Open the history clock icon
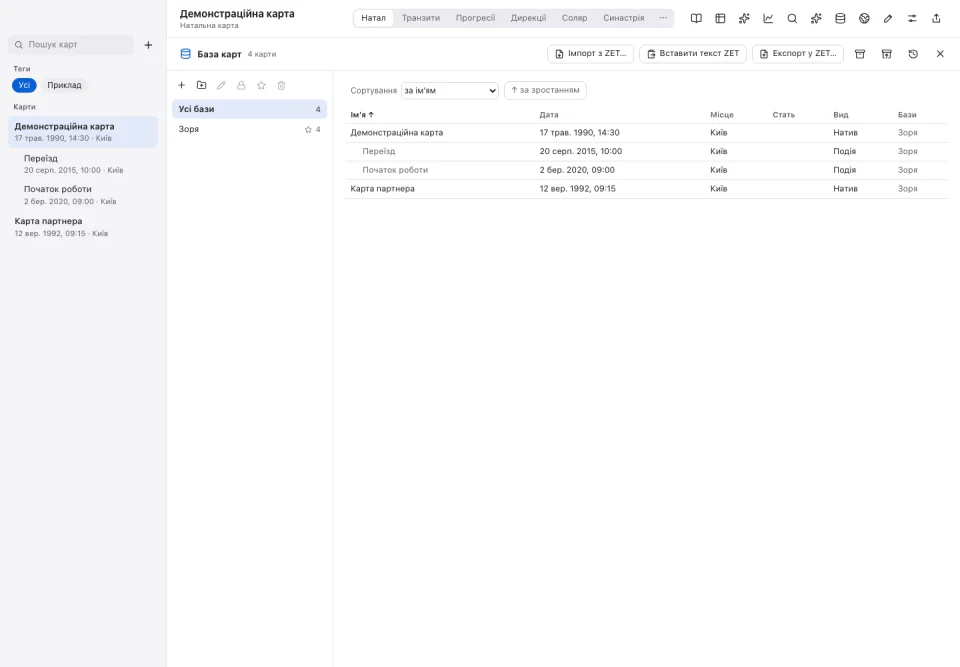Viewport: 960px width, 667px height. coord(913,54)
